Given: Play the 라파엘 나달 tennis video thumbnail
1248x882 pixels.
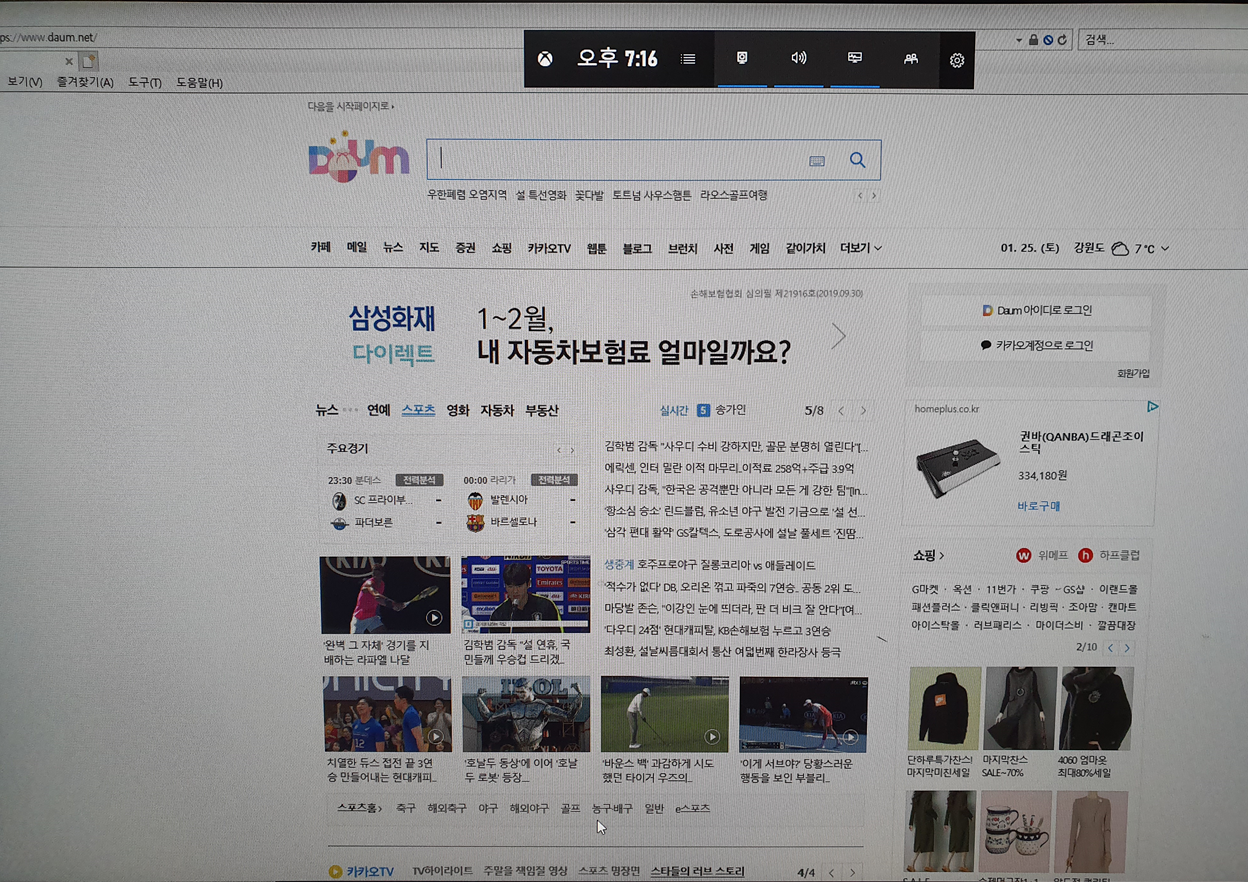Looking at the screenshot, I should pyautogui.click(x=385, y=594).
